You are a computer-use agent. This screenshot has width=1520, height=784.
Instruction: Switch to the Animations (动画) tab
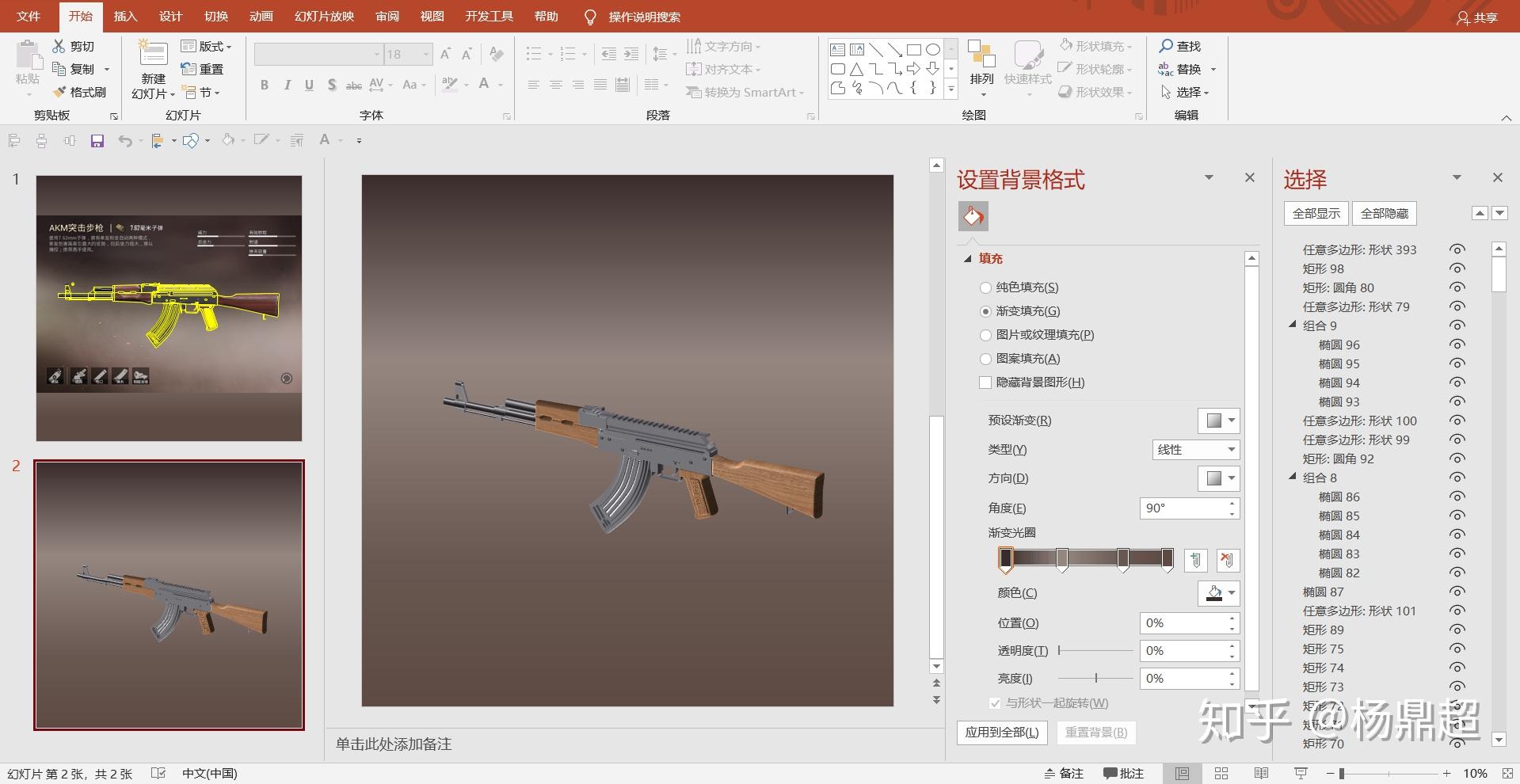click(x=261, y=17)
